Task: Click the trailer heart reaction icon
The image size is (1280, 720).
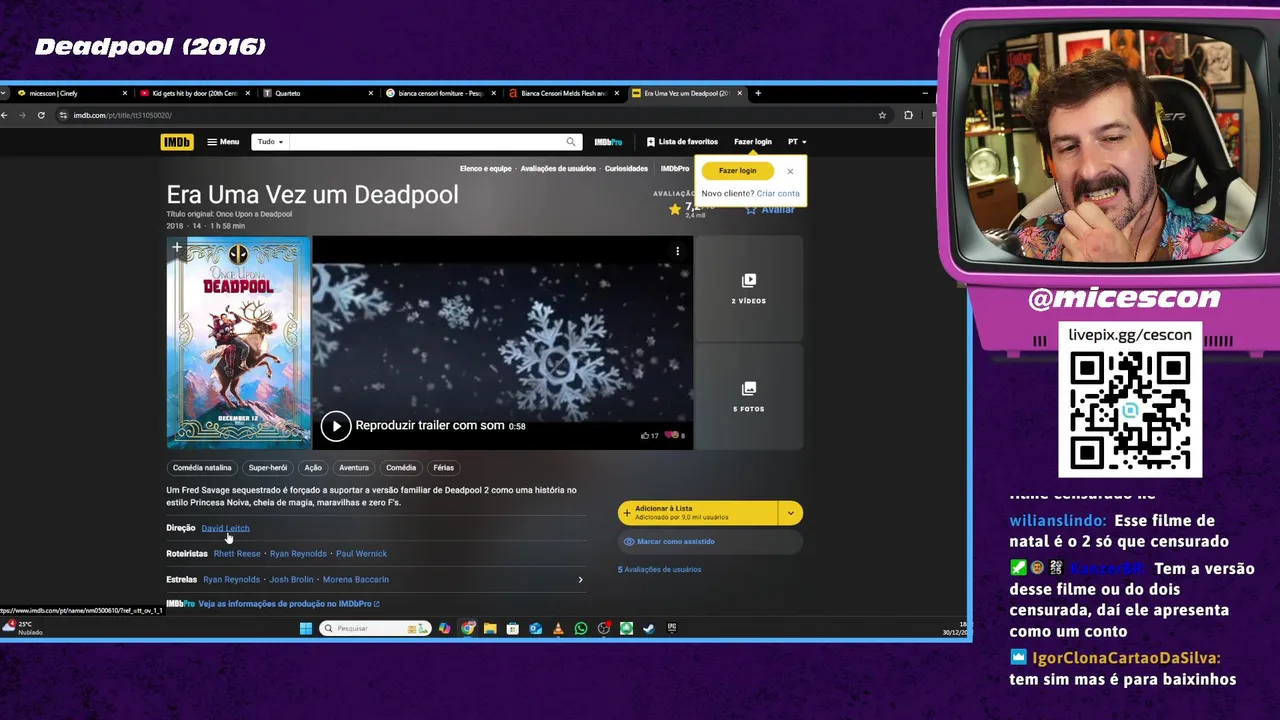Action: tap(671, 435)
